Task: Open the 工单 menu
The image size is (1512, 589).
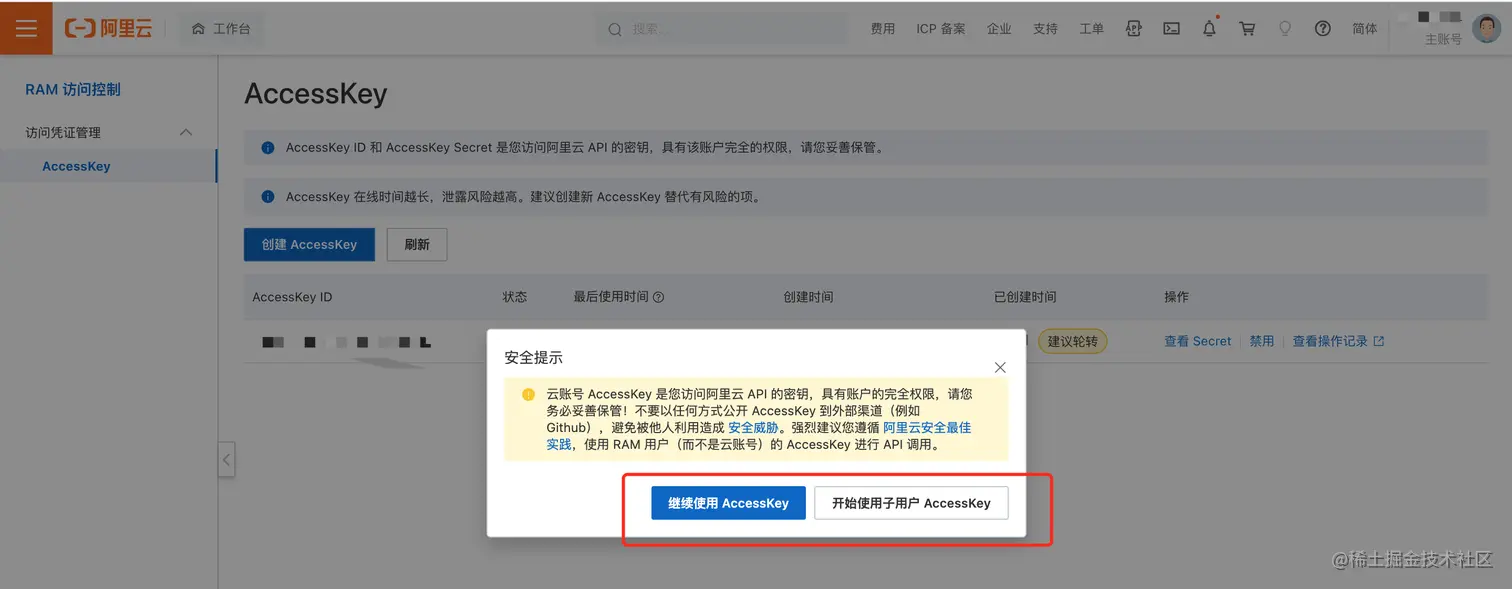Action: pos(1091,29)
